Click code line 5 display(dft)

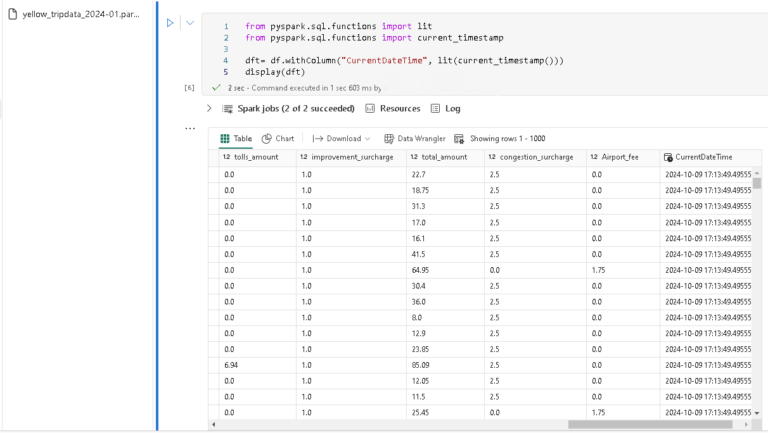[x=275, y=72]
